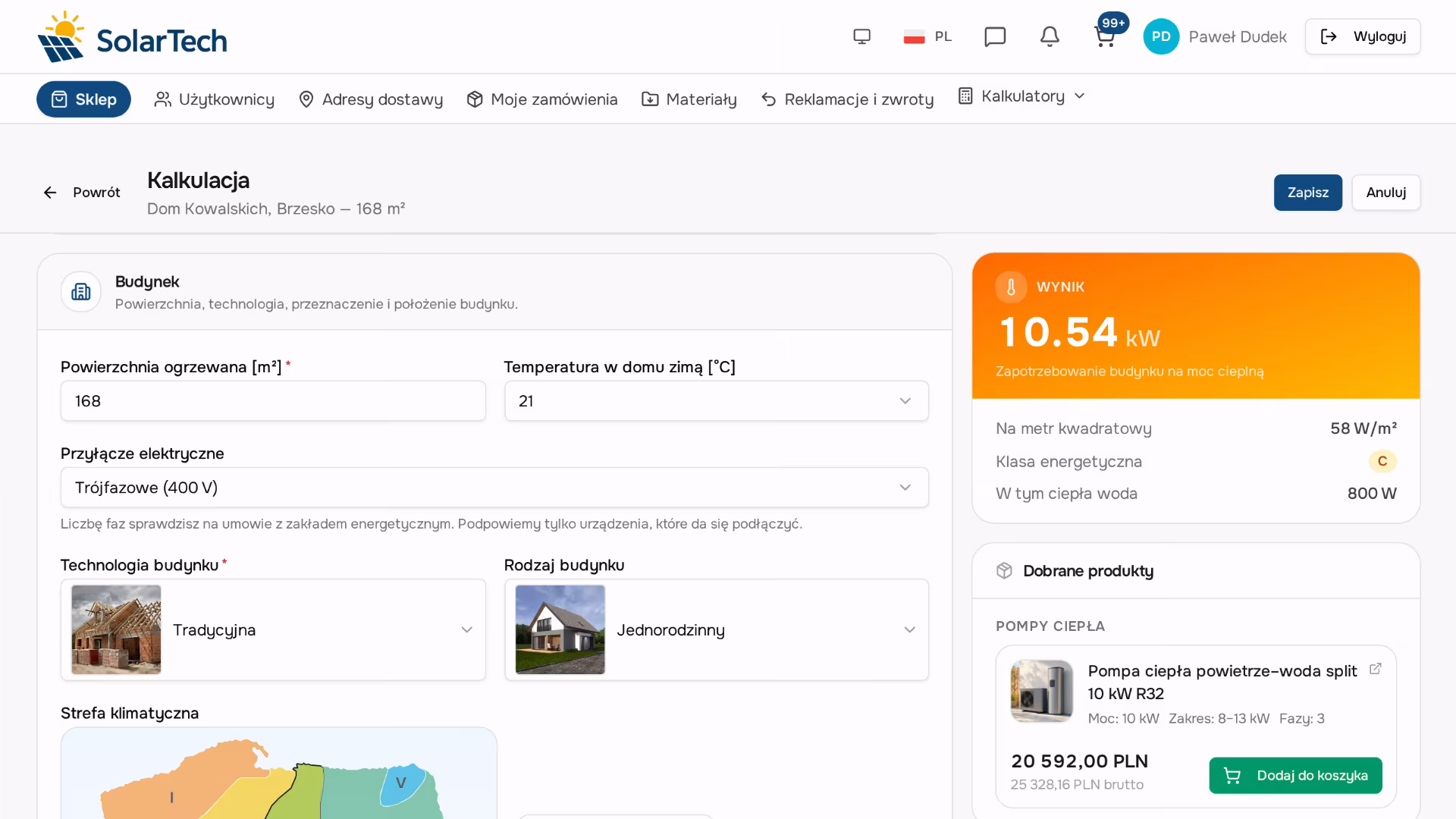The image size is (1456, 819).
Task: Expand the Kalkulatory dropdown menu
Action: (1021, 96)
